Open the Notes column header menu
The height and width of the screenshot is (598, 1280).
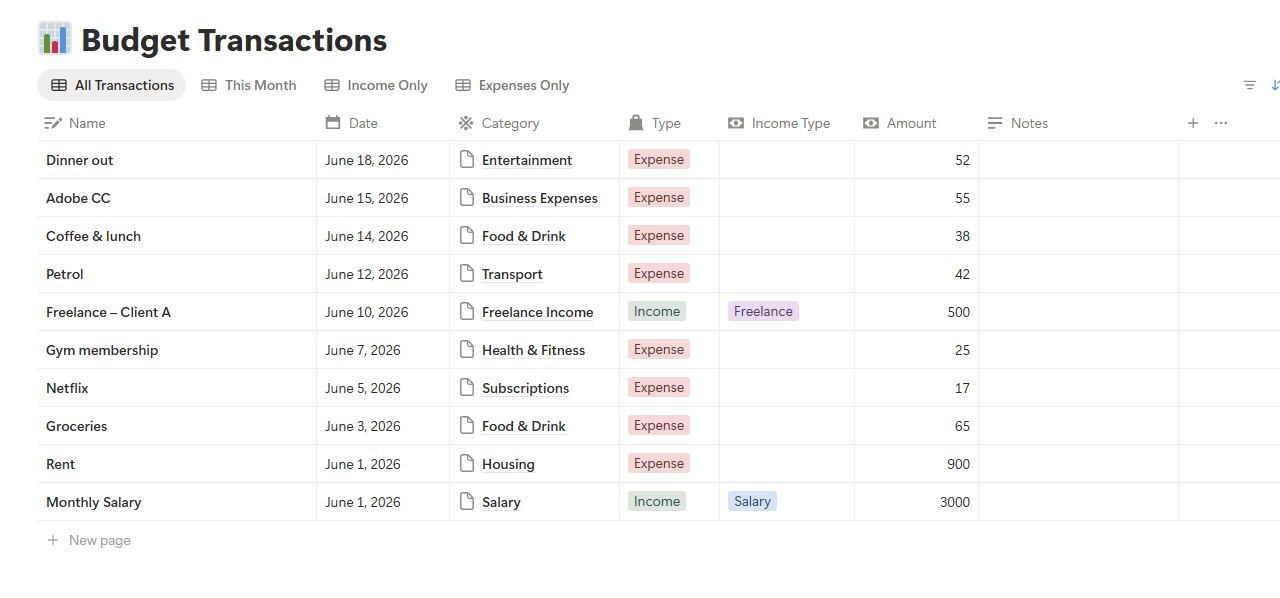[x=1079, y=123]
